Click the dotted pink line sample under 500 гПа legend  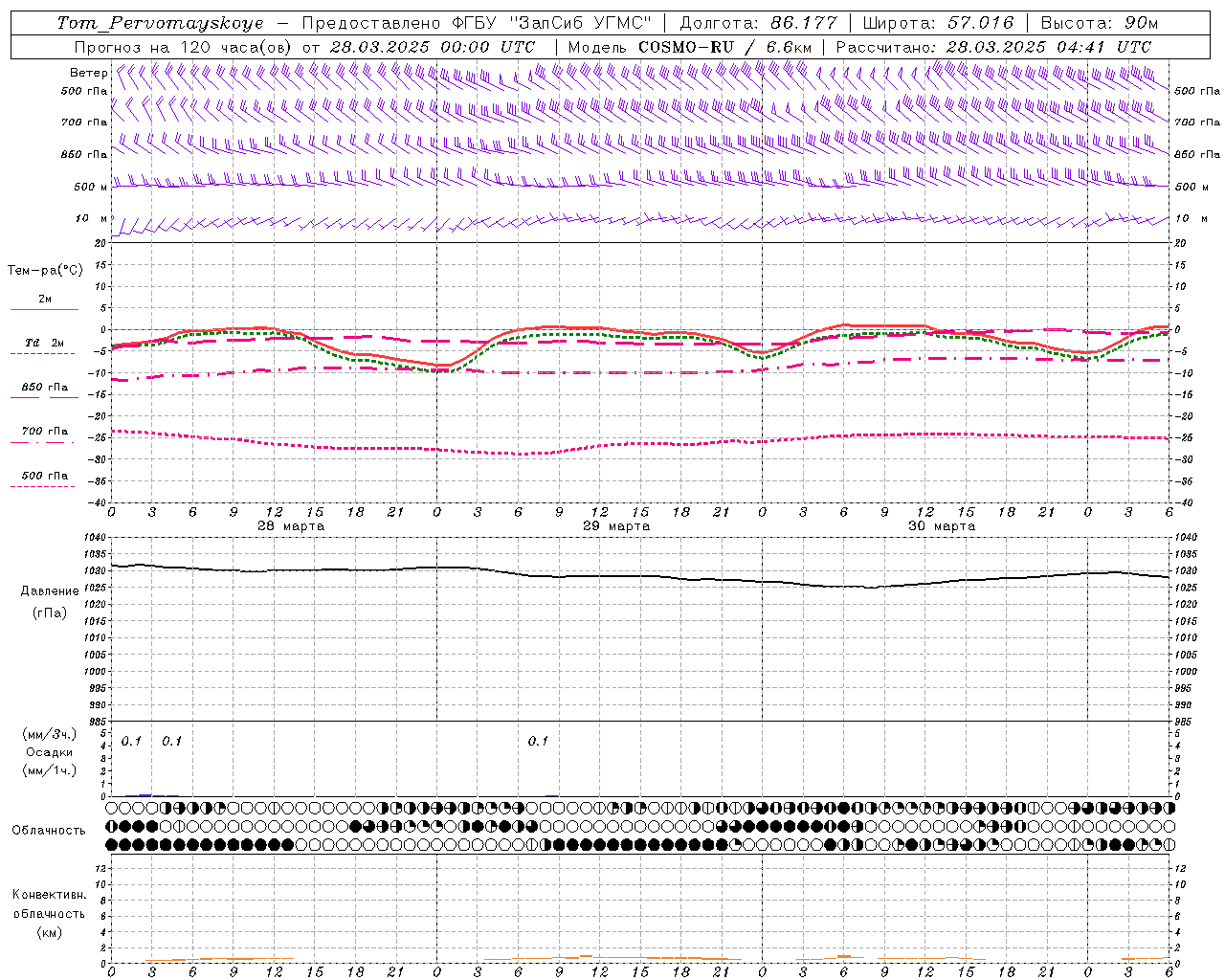(x=43, y=486)
